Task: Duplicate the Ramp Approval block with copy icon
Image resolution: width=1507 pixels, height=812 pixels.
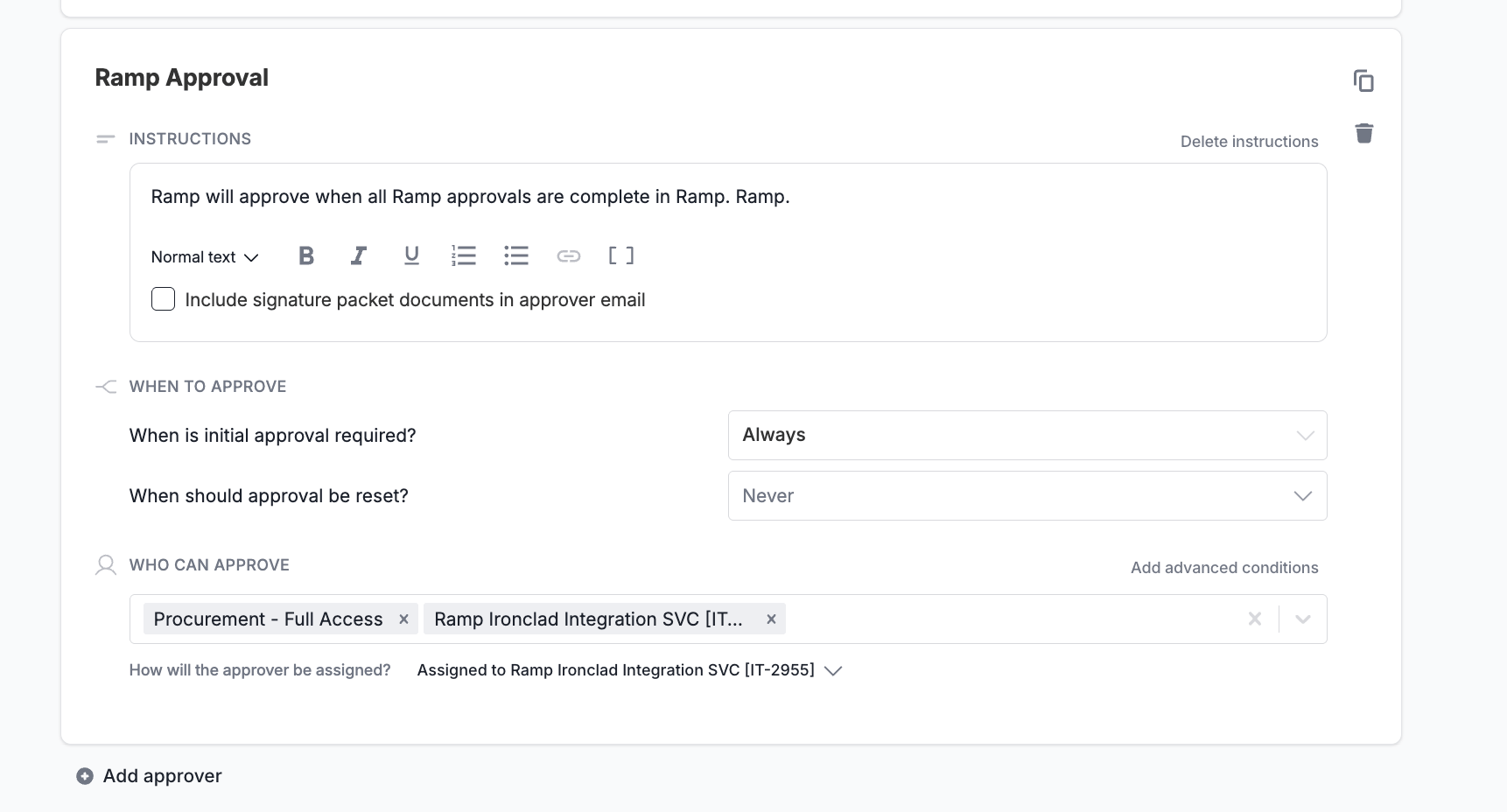Action: coord(1363,80)
